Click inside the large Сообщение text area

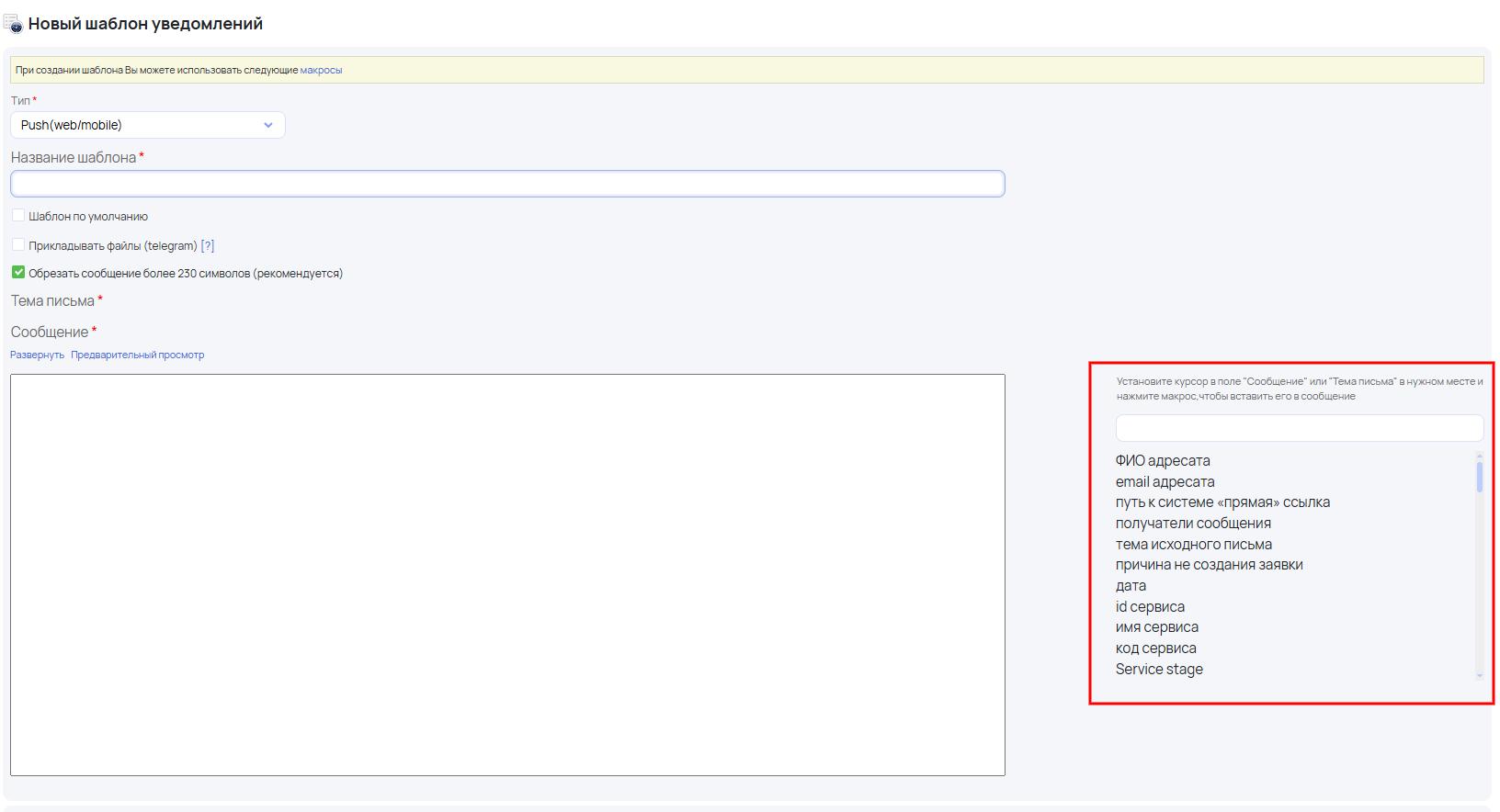(507, 575)
